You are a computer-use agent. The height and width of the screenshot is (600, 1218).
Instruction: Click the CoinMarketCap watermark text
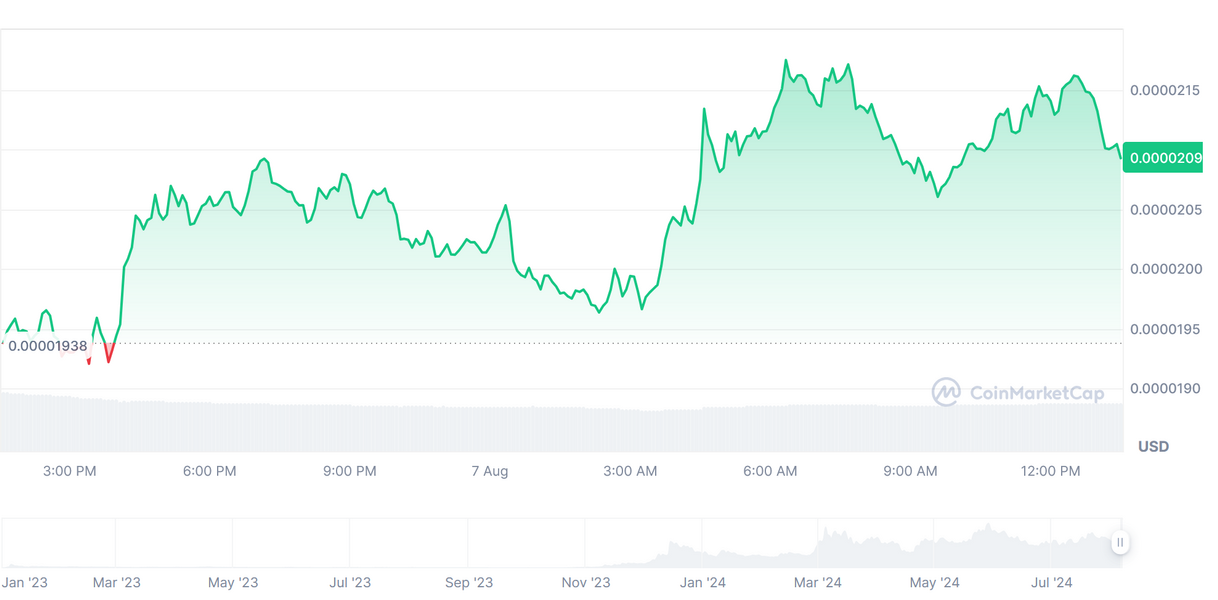coord(1037,393)
